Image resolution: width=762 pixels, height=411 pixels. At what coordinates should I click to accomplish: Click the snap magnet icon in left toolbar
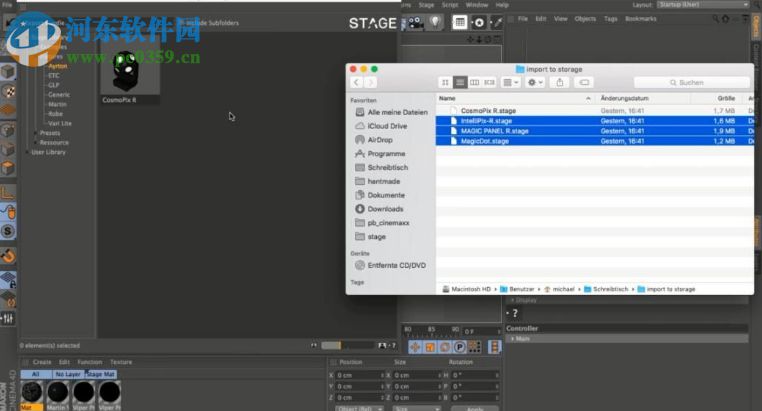click(8, 256)
